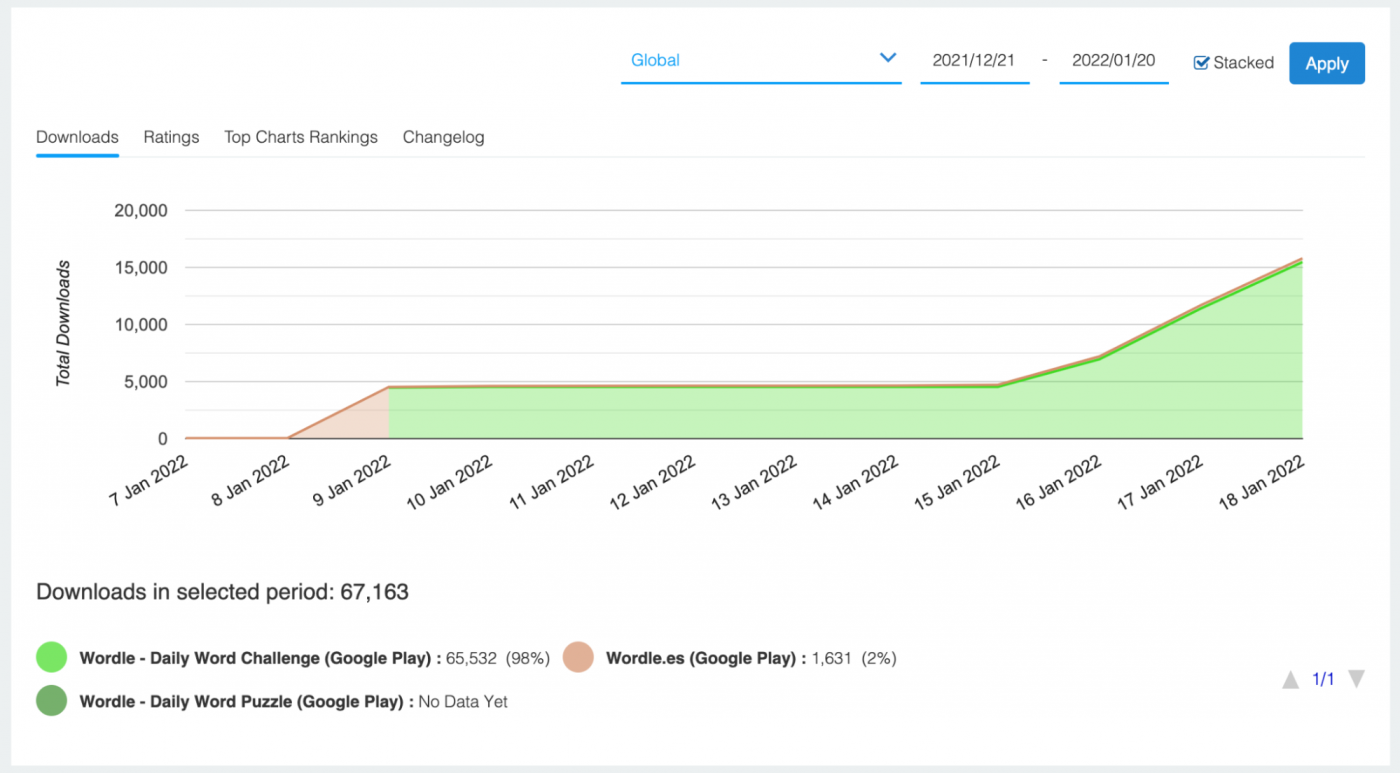Click the 9 Jan 2022 axis label
1400x773 pixels.
point(350,481)
